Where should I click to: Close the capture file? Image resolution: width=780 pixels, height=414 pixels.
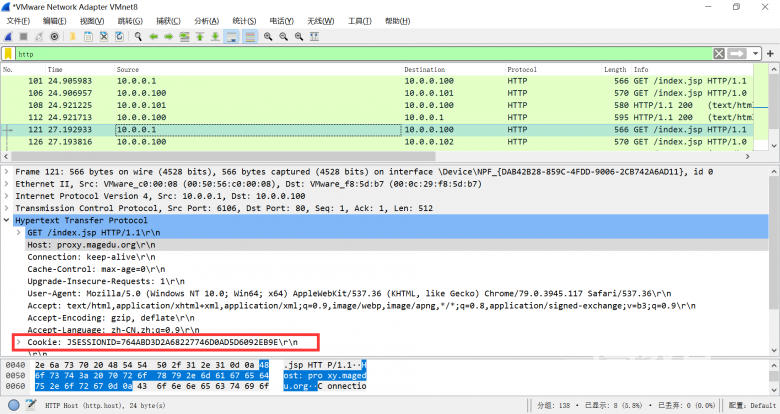(x=103, y=36)
